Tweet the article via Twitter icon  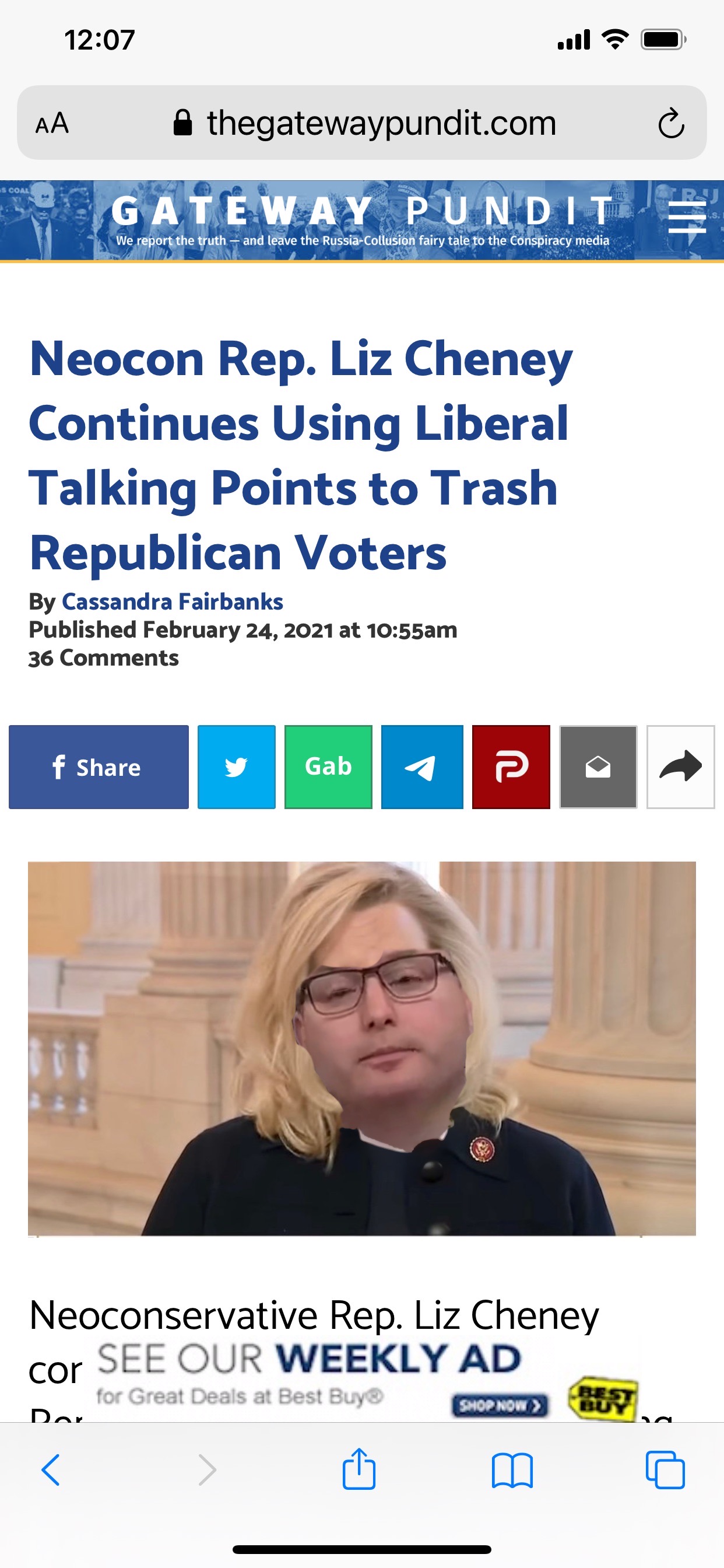coord(237,767)
